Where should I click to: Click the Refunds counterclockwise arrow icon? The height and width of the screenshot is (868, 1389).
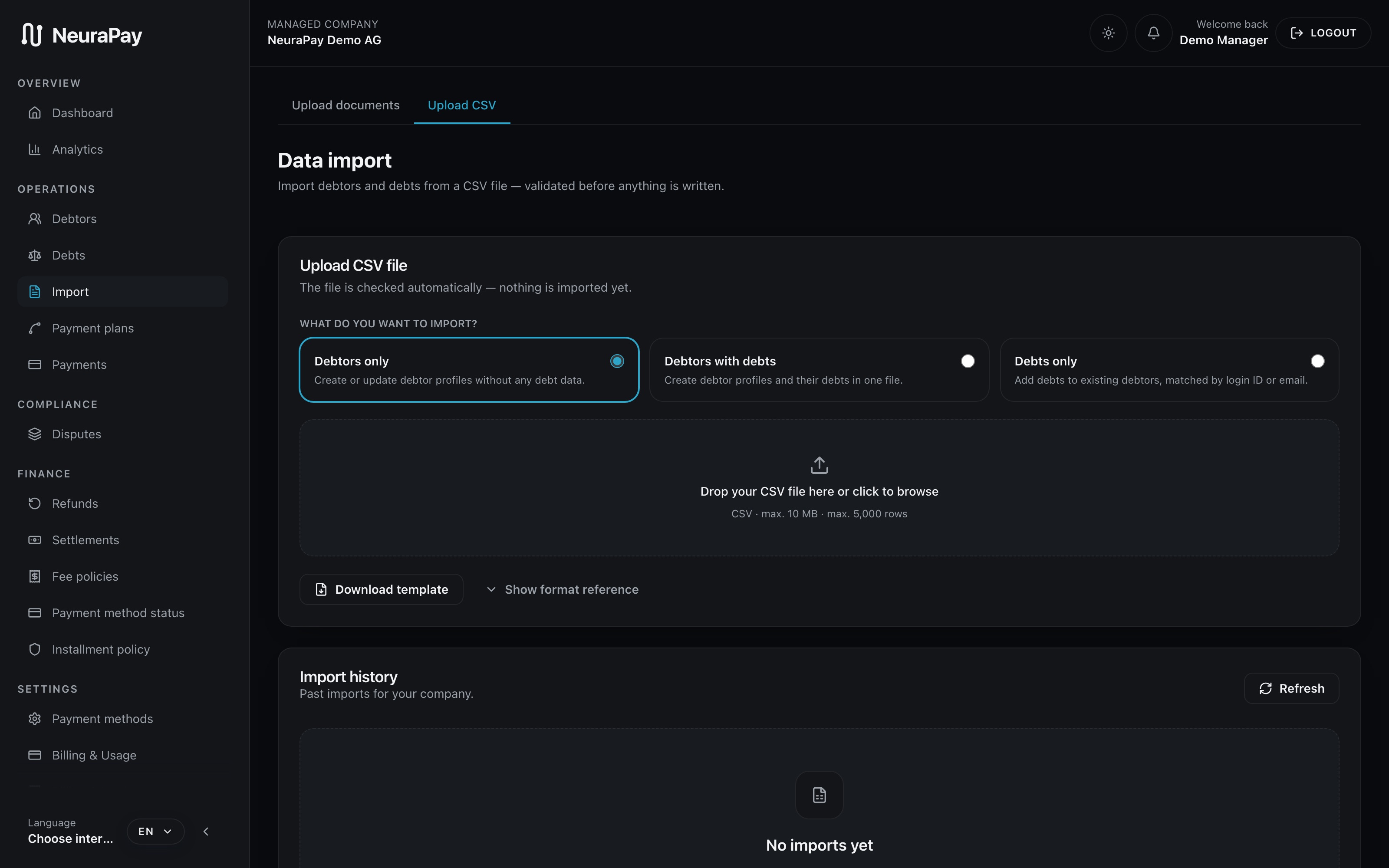coord(34,503)
